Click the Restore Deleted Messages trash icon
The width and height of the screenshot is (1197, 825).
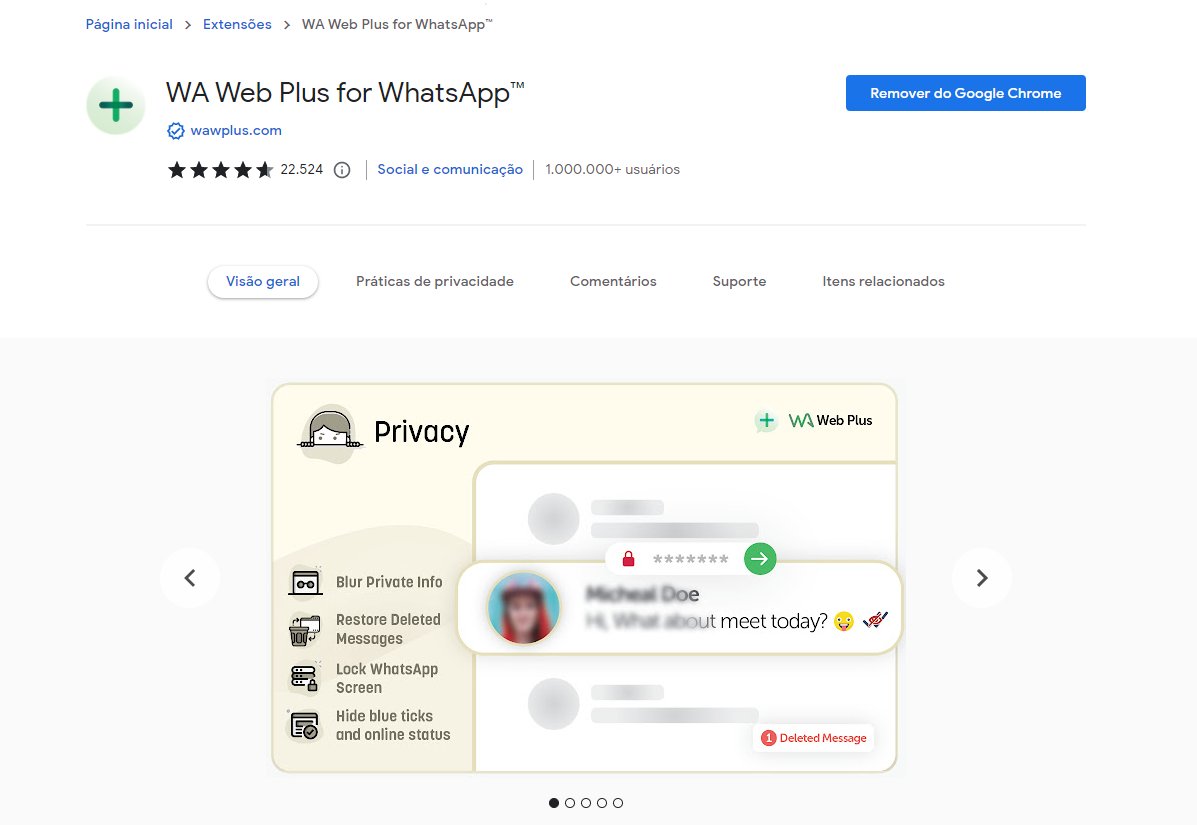pyautogui.click(x=305, y=630)
